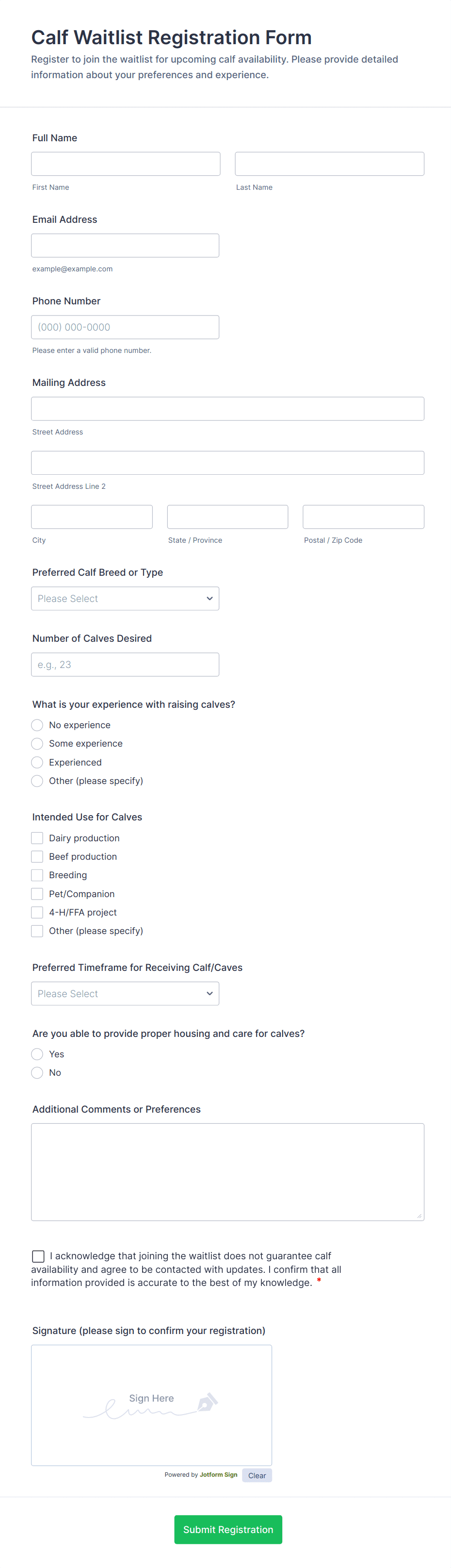
Task: Click the Submit Registration button
Action: pyautogui.click(x=228, y=1529)
